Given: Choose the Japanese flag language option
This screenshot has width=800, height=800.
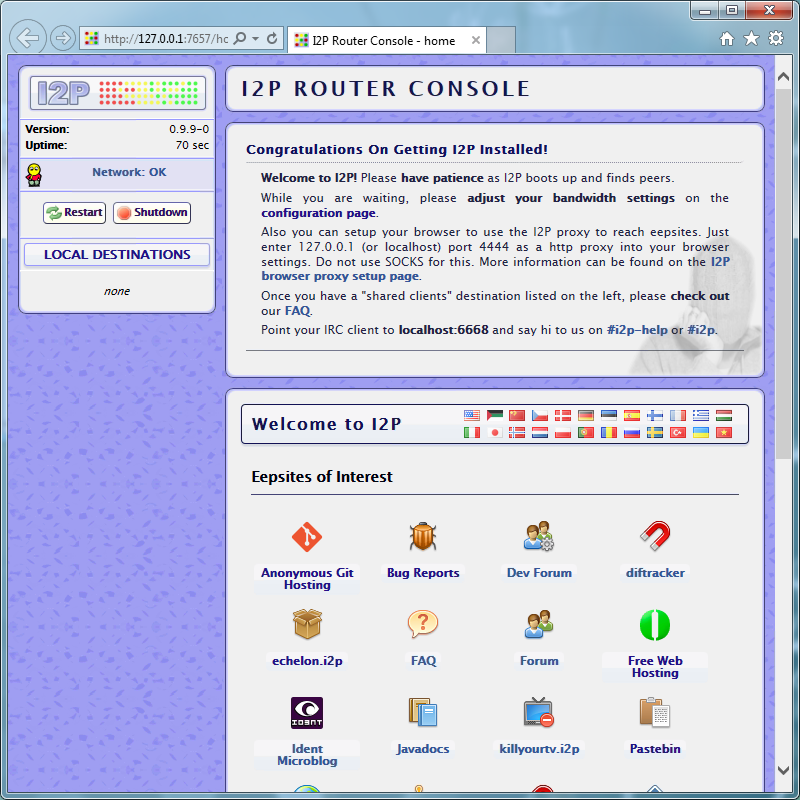Looking at the screenshot, I should pyautogui.click(x=495, y=433).
